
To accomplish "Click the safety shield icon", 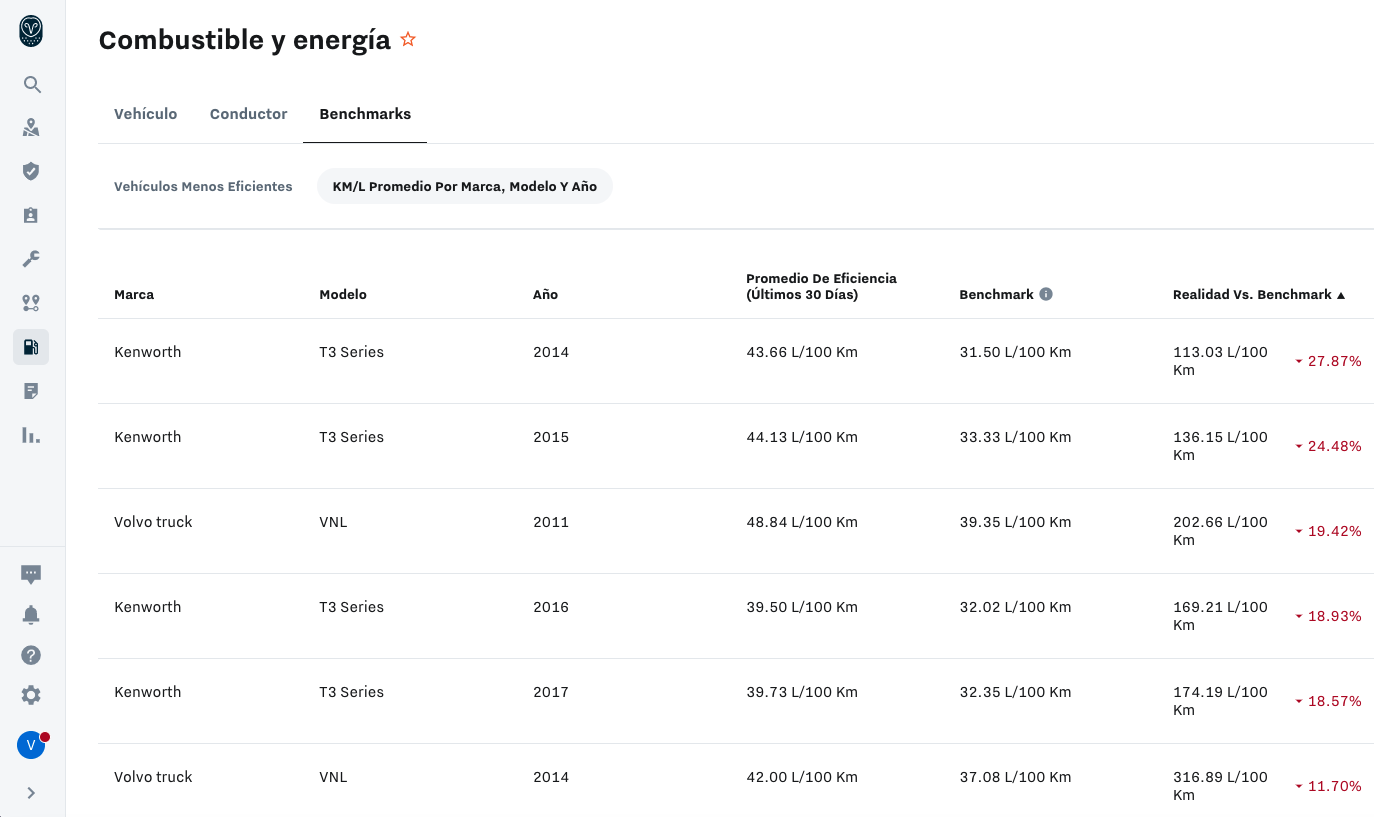I will point(31,171).
